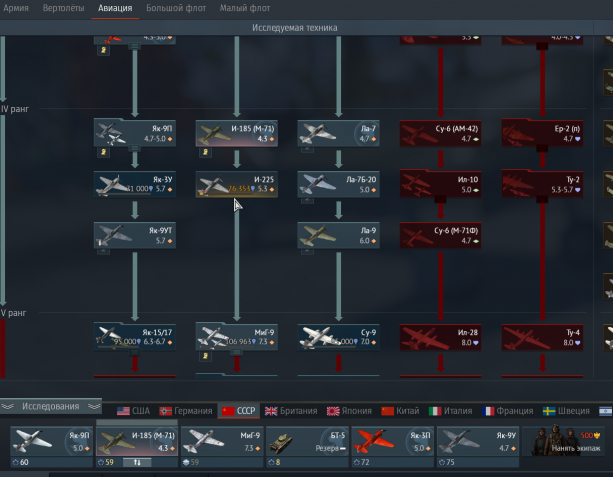Choose the Швеция nation flag
The width and height of the screenshot is (613, 477).
(566, 411)
